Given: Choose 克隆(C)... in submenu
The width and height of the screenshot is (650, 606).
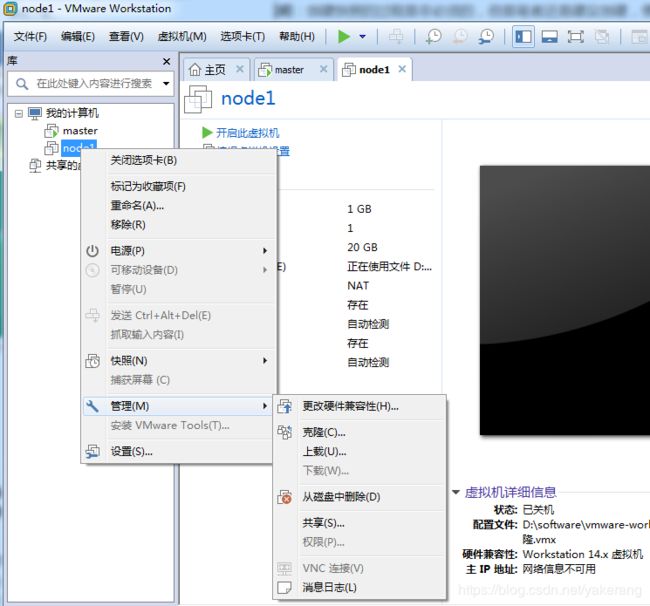Looking at the screenshot, I should pos(360,432).
